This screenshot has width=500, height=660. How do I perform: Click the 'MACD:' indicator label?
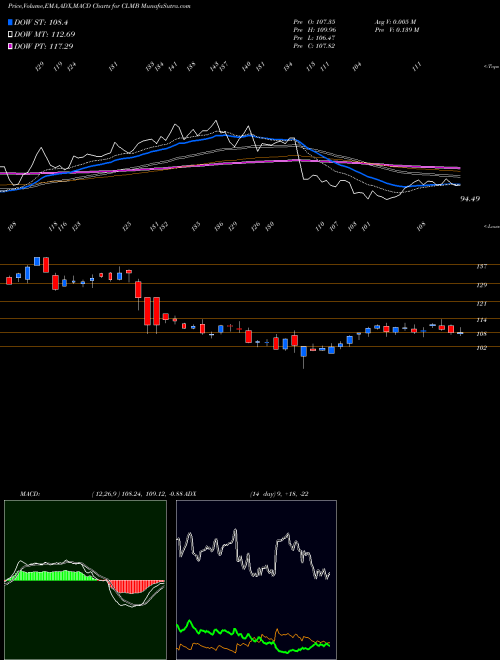(30, 494)
